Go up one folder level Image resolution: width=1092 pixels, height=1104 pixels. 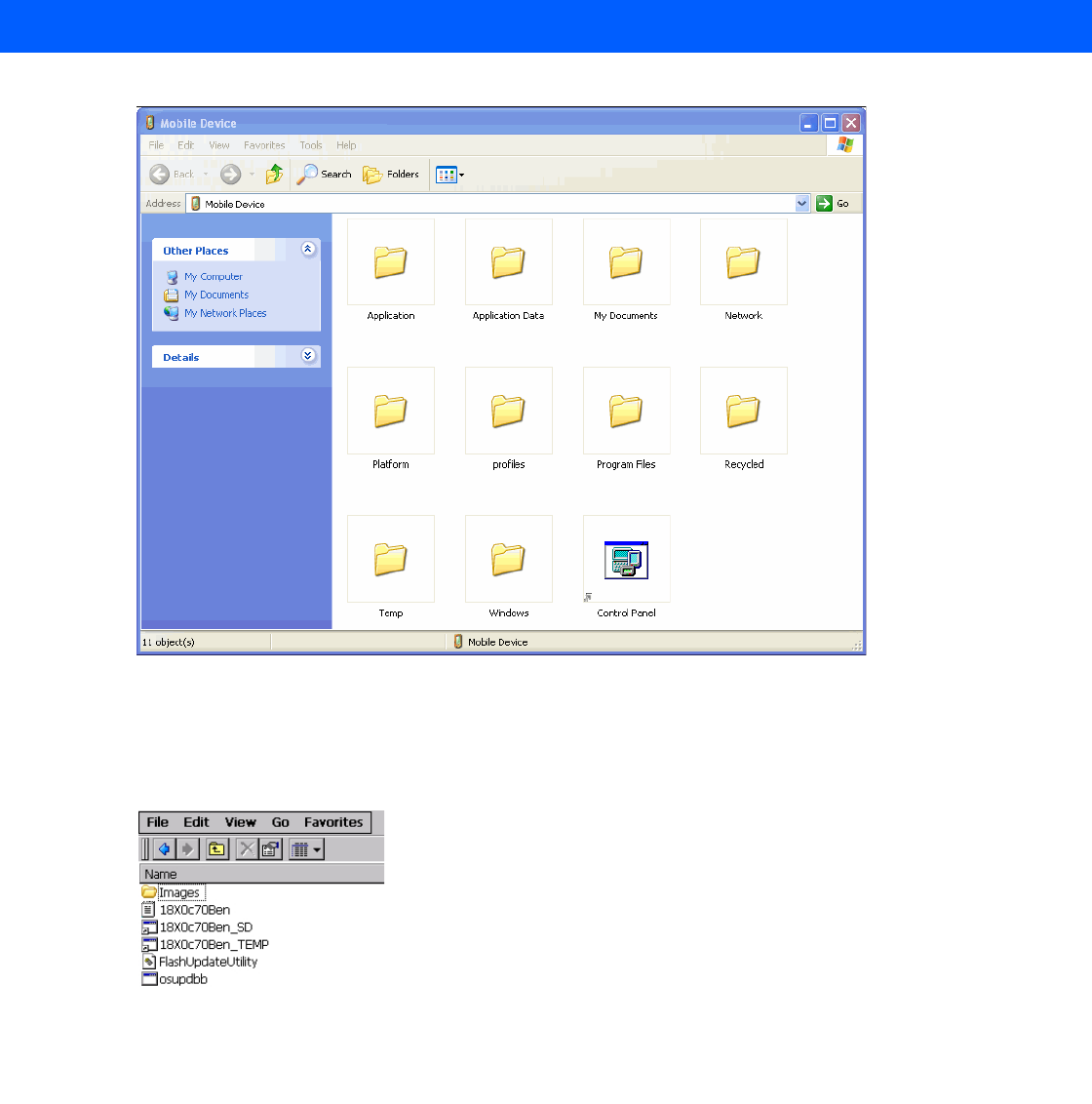point(275,174)
